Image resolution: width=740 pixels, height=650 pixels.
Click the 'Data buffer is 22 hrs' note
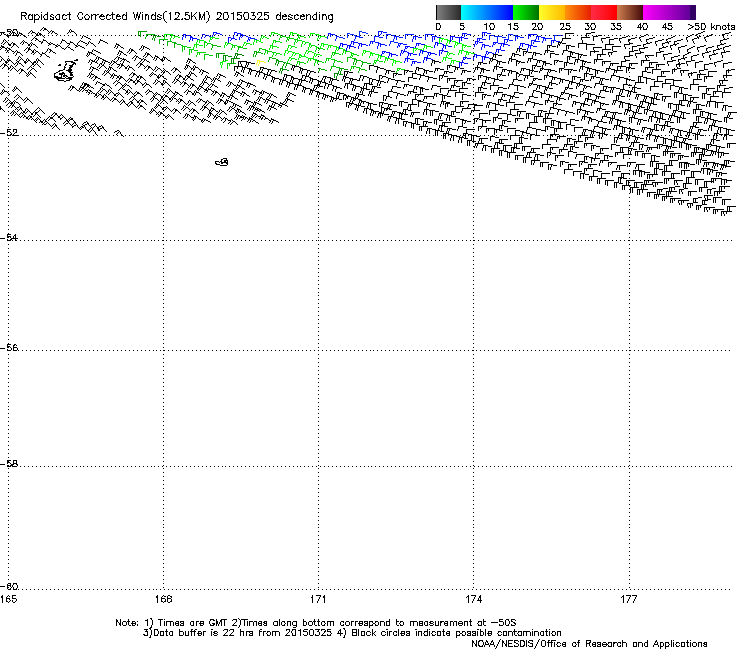click(238, 633)
